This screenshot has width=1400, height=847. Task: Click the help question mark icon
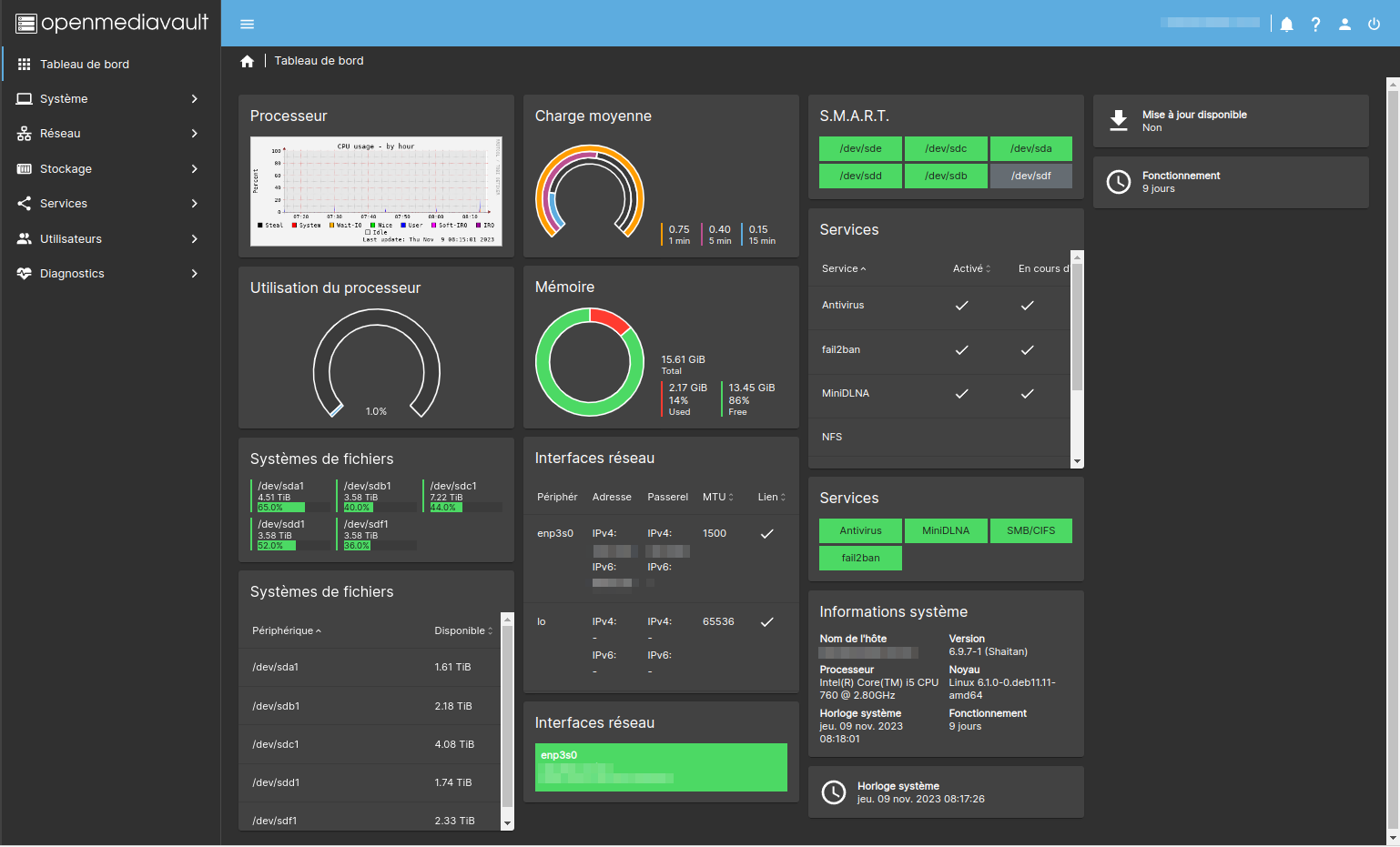[1315, 25]
